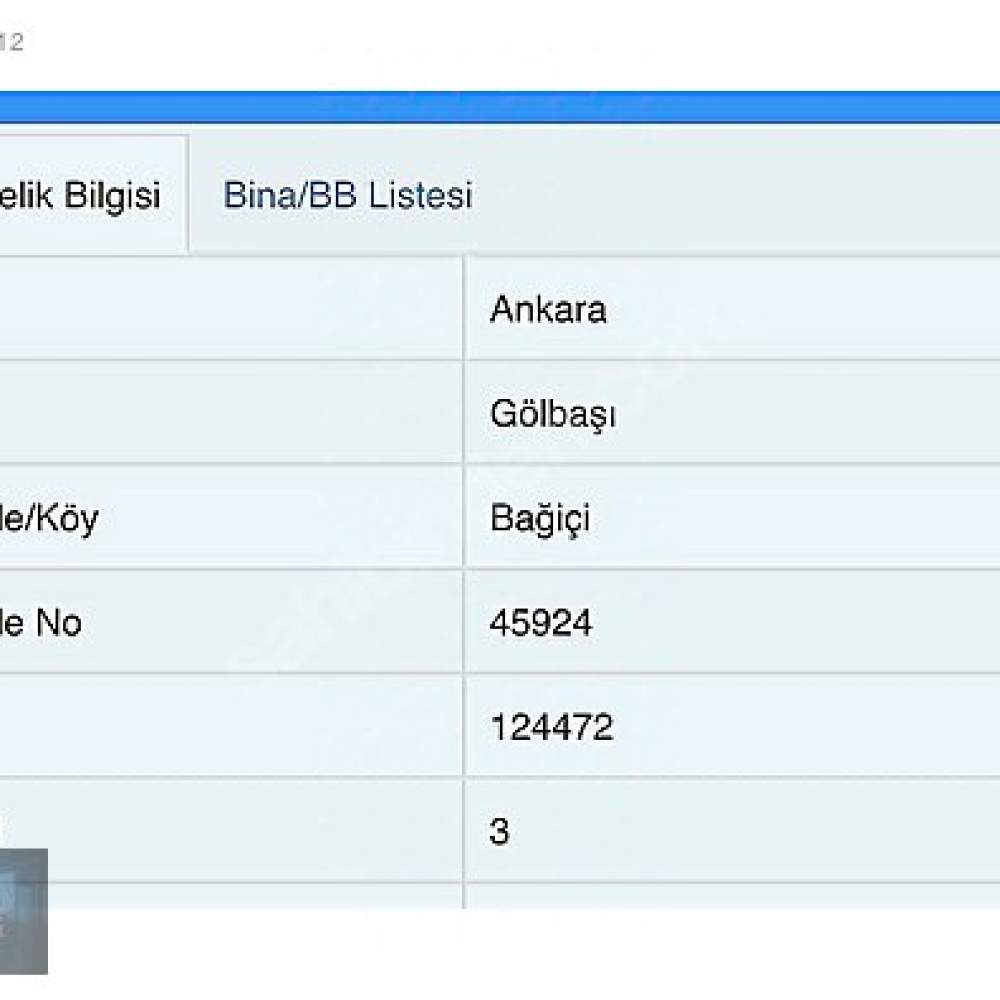
Task: Select the Gölbaşı district value
Action: tap(552, 414)
